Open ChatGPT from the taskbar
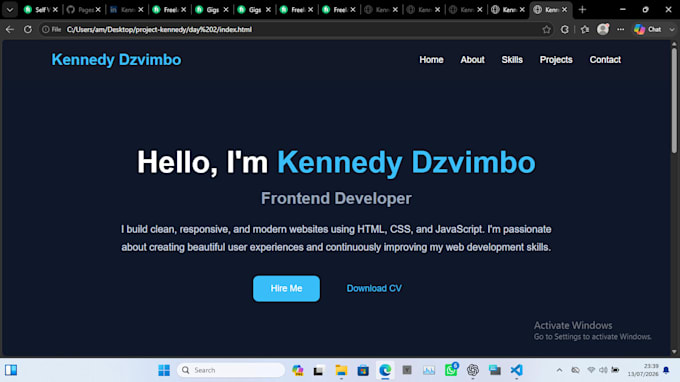This screenshot has height=382, width=680. point(473,370)
